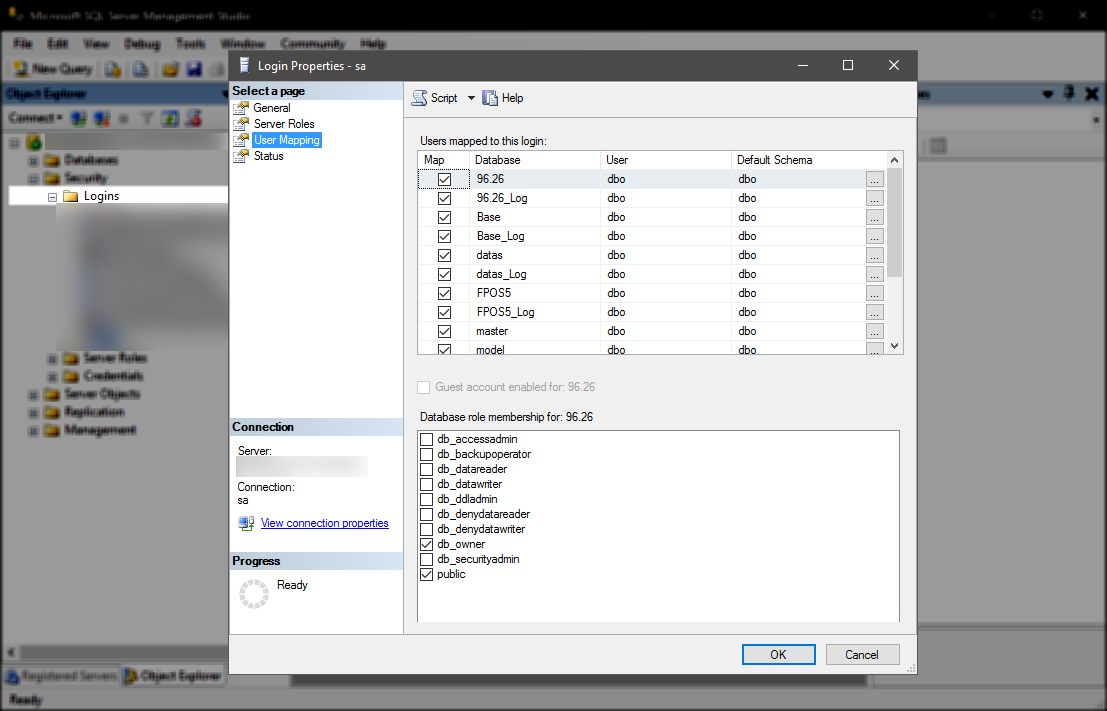Toggle Map checkbox for 96.26_Log
The width and height of the screenshot is (1107, 711).
tap(444, 198)
